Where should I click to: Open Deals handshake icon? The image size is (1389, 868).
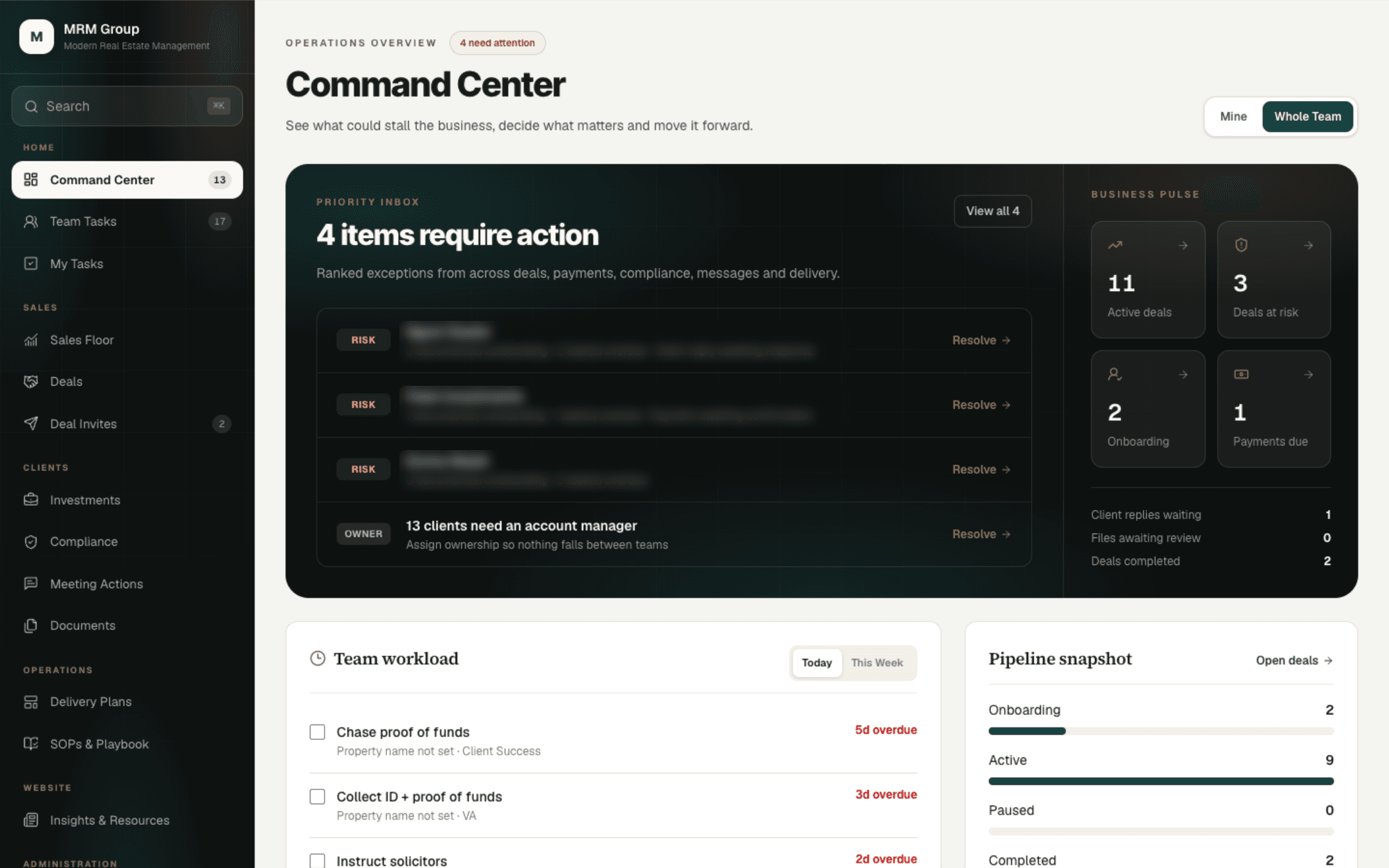tap(31, 381)
